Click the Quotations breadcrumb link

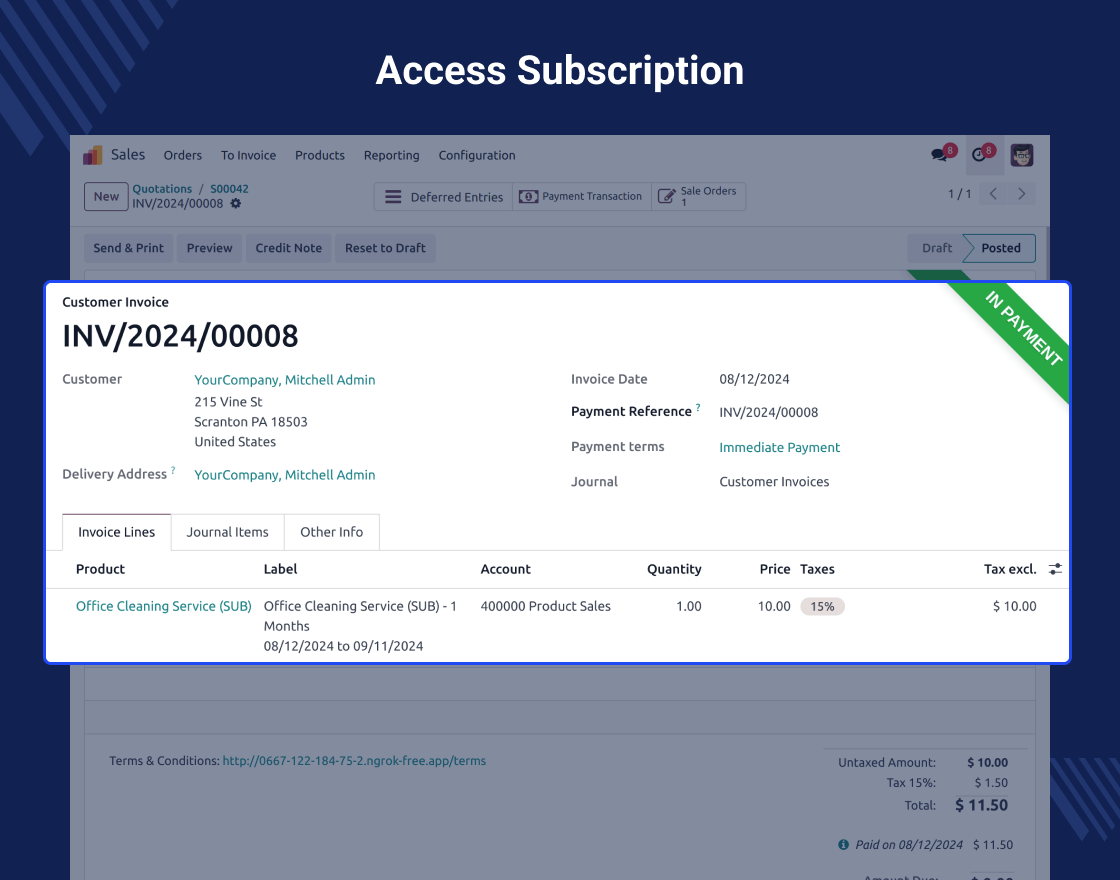point(162,189)
